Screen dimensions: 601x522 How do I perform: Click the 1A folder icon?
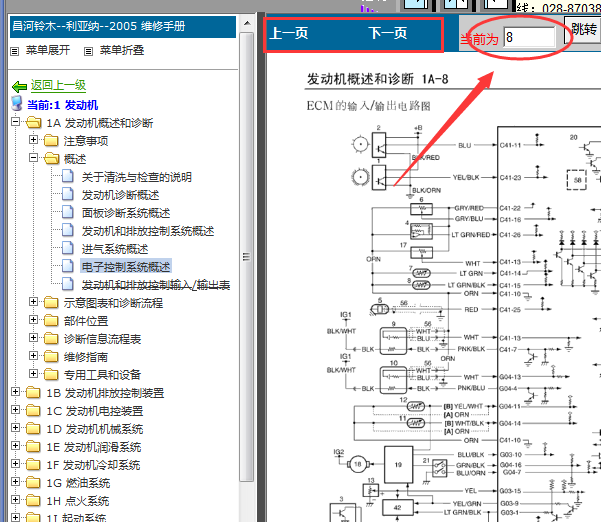point(34,123)
